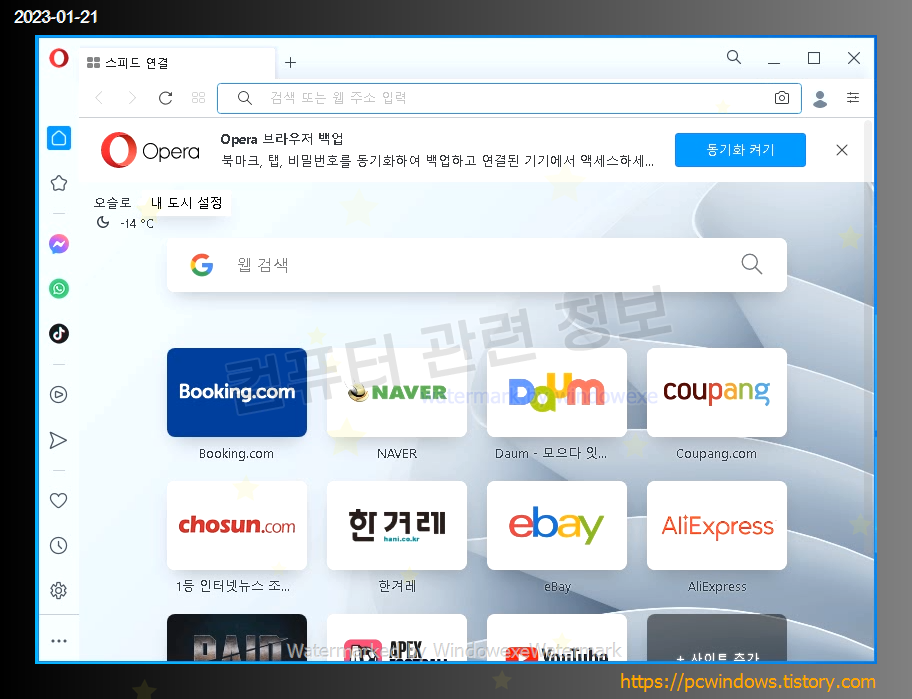Screen dimensions: 912x699
Task: Open the Easy Setup sliders menu
Action: (853, 98)
